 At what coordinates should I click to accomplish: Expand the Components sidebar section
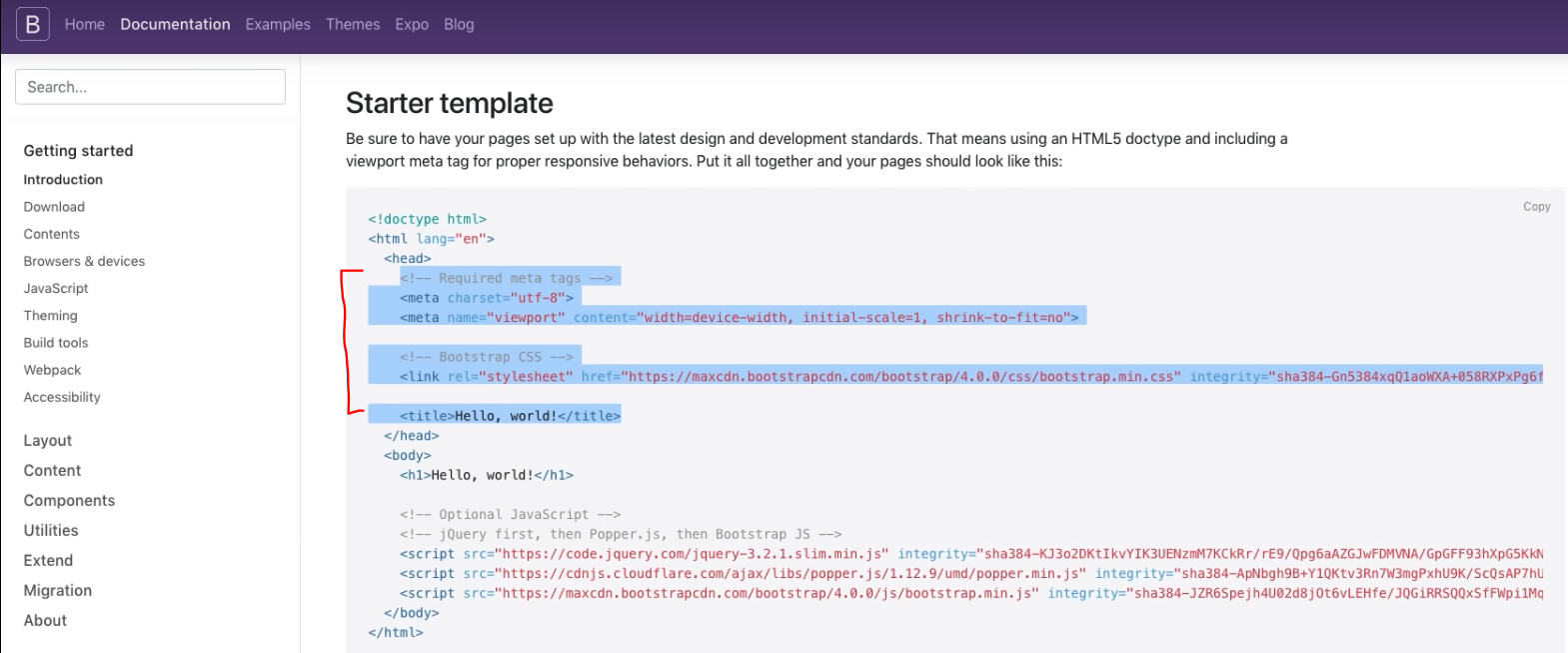click(x=69, y=501)
